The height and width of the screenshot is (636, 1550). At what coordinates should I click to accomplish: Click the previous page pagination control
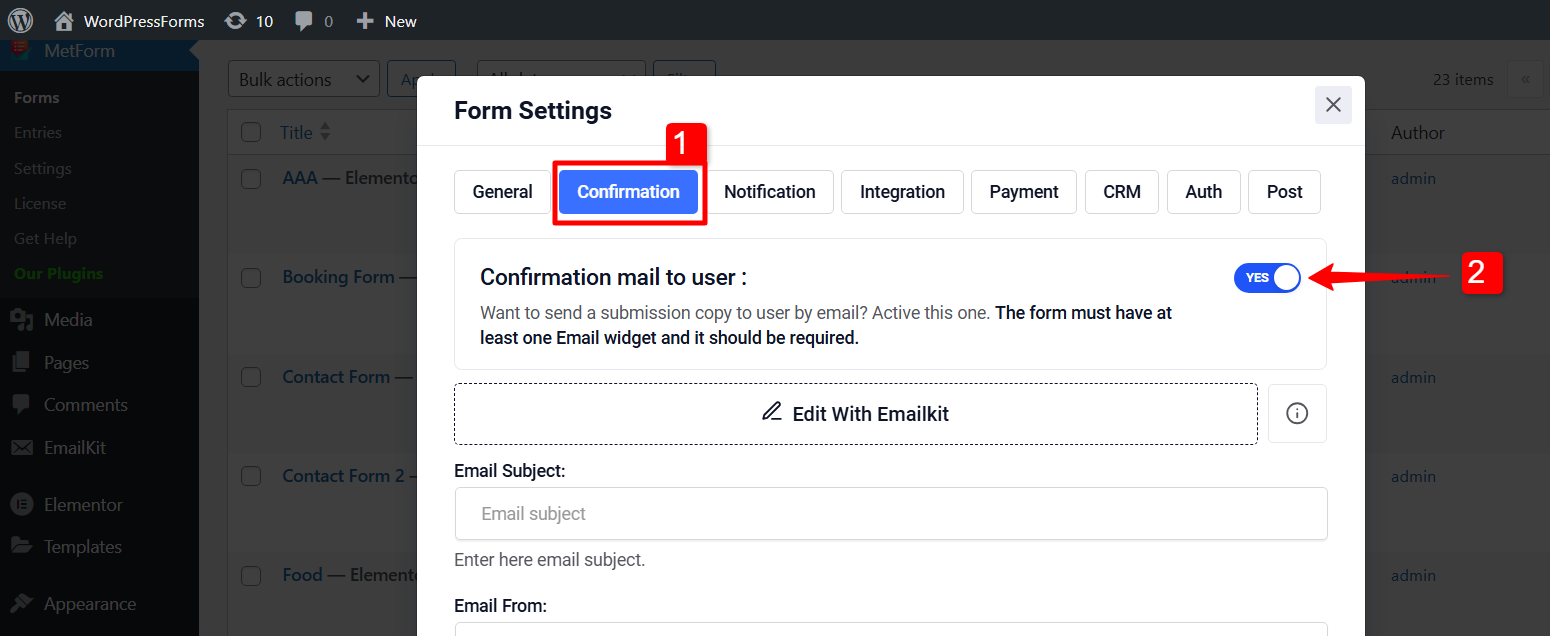1525,79
